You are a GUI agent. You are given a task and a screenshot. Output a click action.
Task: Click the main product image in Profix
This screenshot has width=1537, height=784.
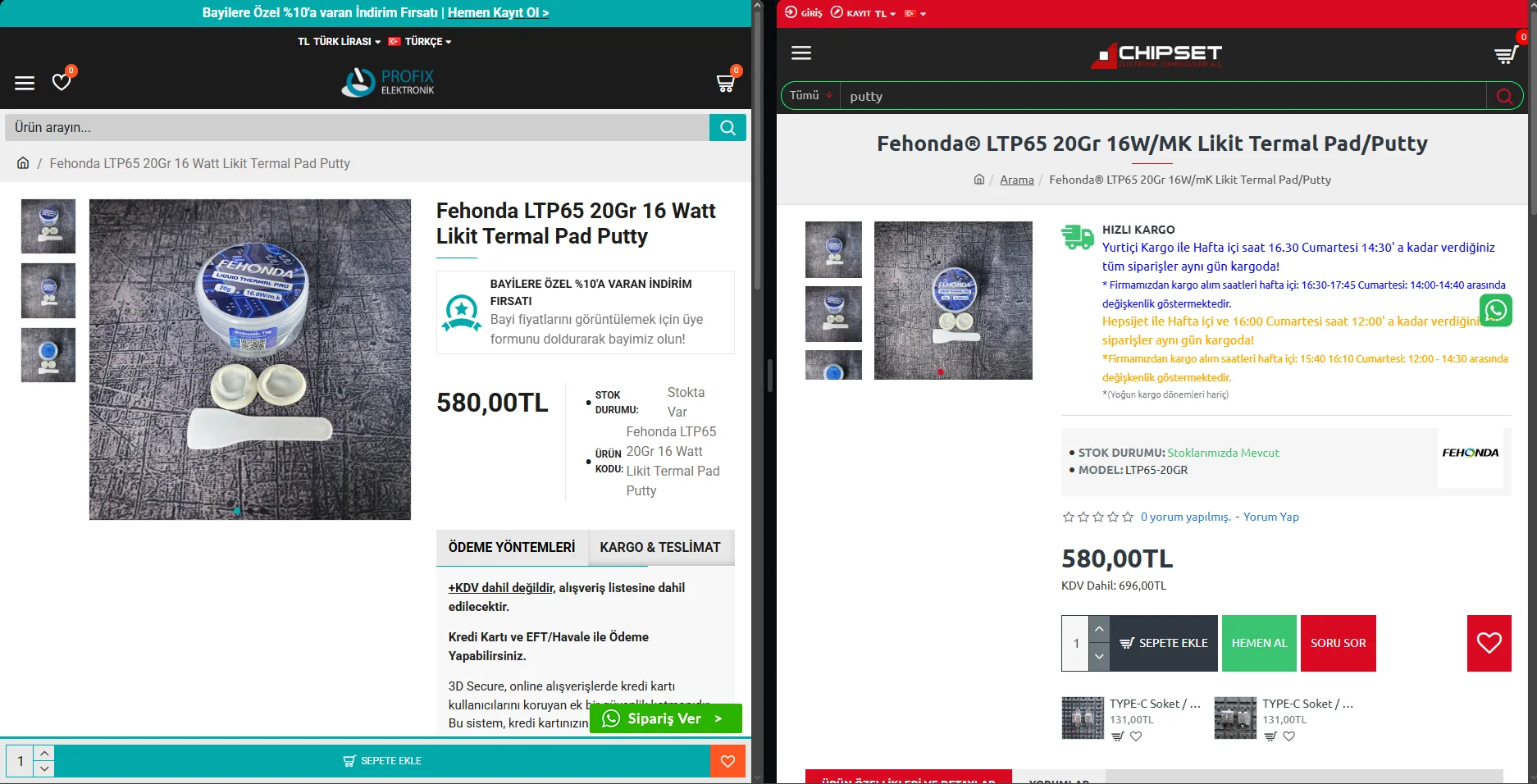click(250, 359)
